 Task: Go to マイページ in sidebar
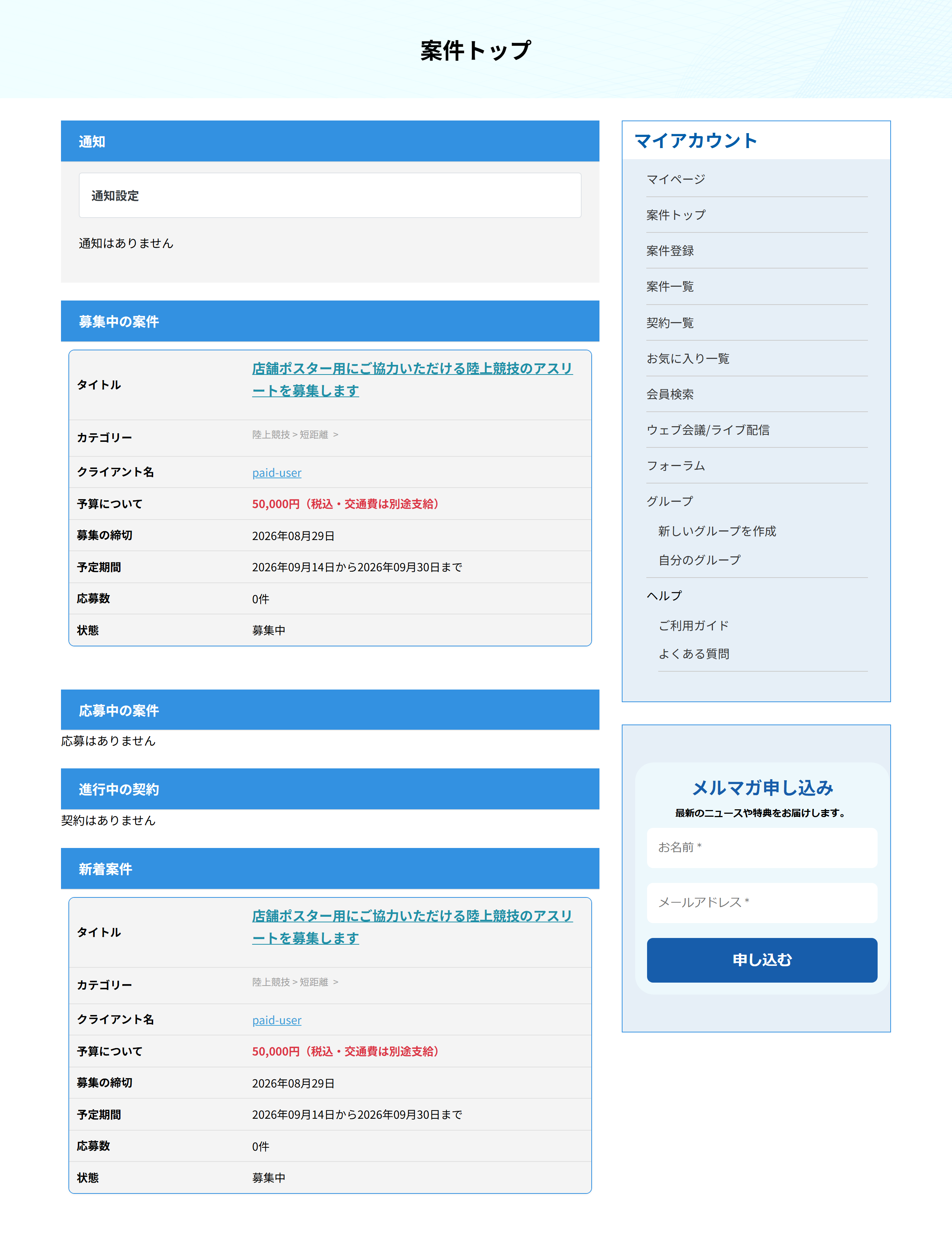pyautogui.click(x=676, y=179)
